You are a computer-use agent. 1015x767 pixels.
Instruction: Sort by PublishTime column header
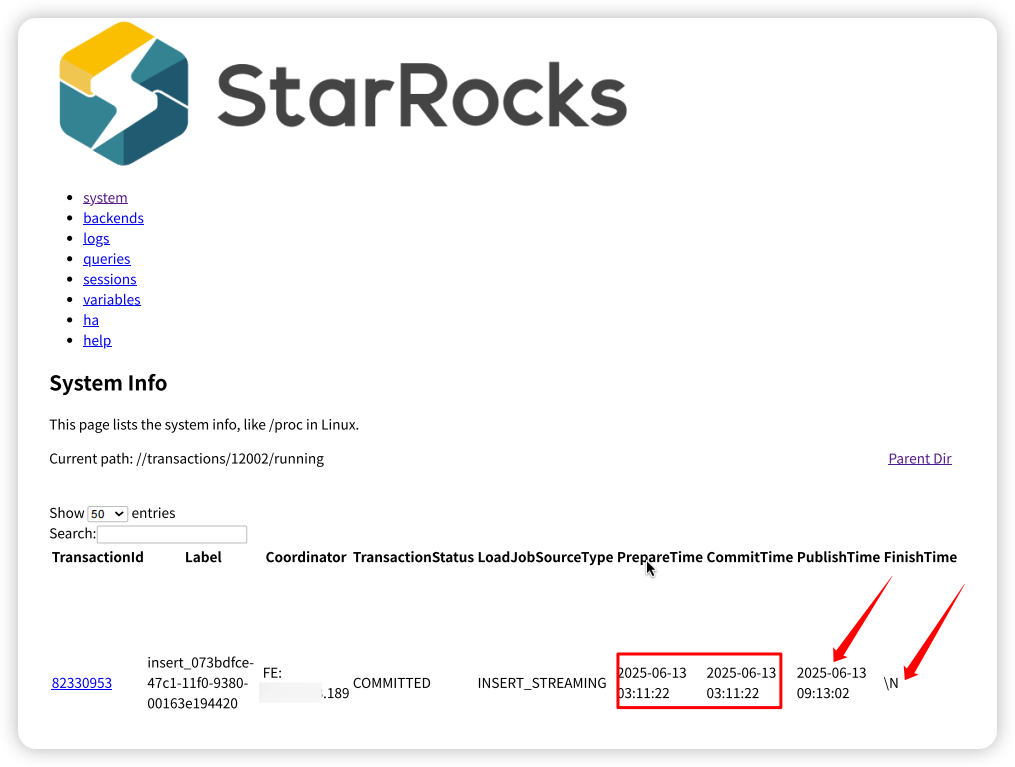point(838,557)
